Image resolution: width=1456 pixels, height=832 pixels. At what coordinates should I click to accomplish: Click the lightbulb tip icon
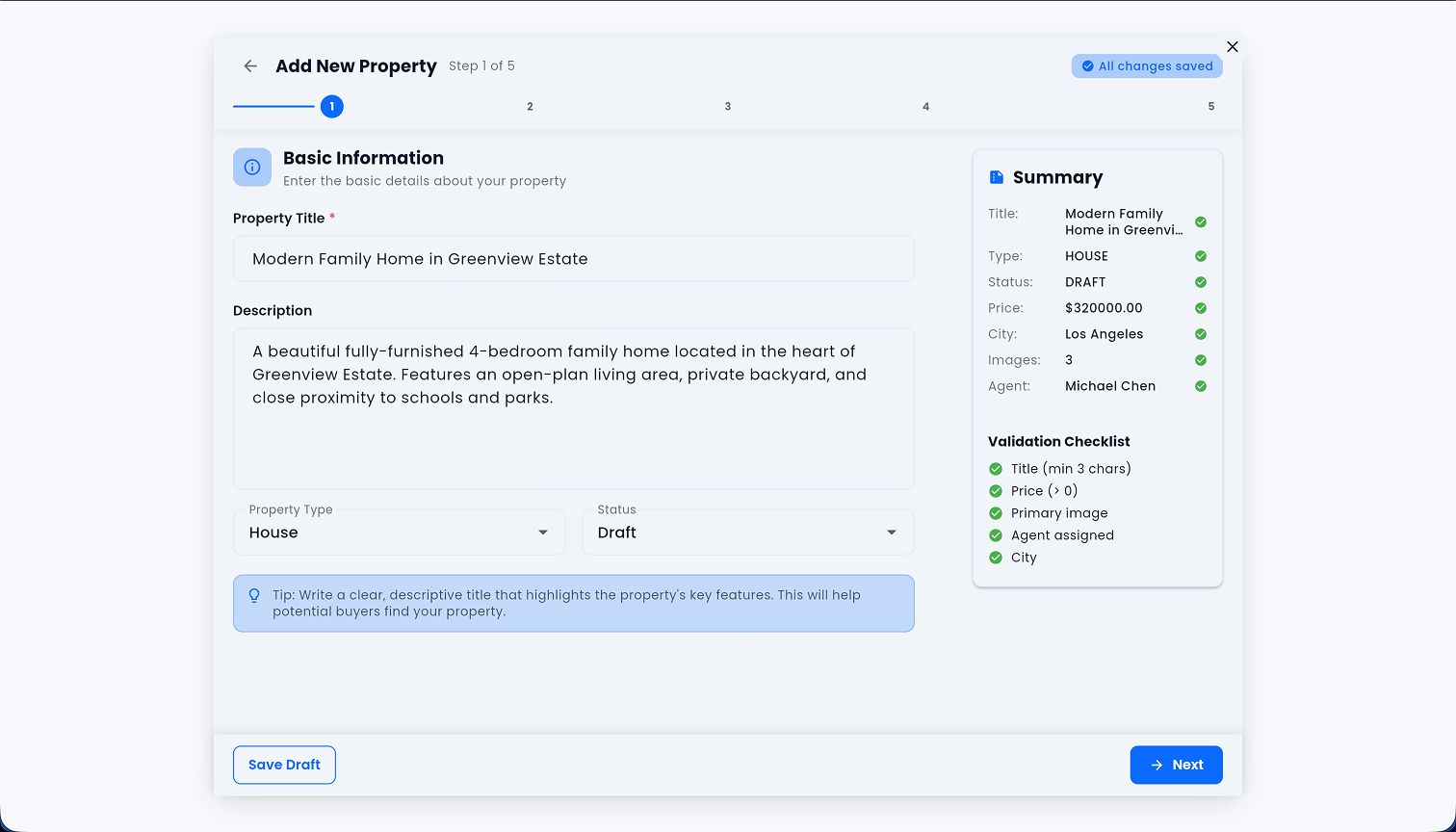click(254, 596)
